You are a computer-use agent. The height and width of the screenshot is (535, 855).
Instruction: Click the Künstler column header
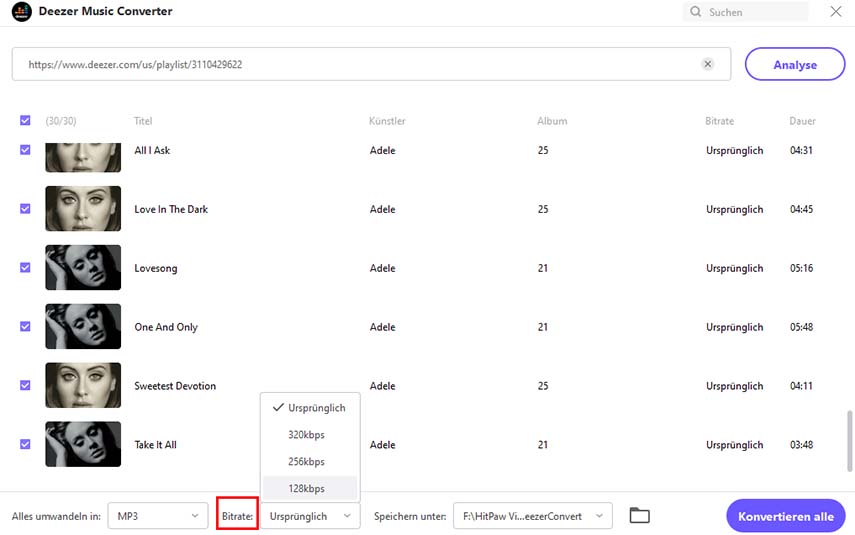pos(387,121)
